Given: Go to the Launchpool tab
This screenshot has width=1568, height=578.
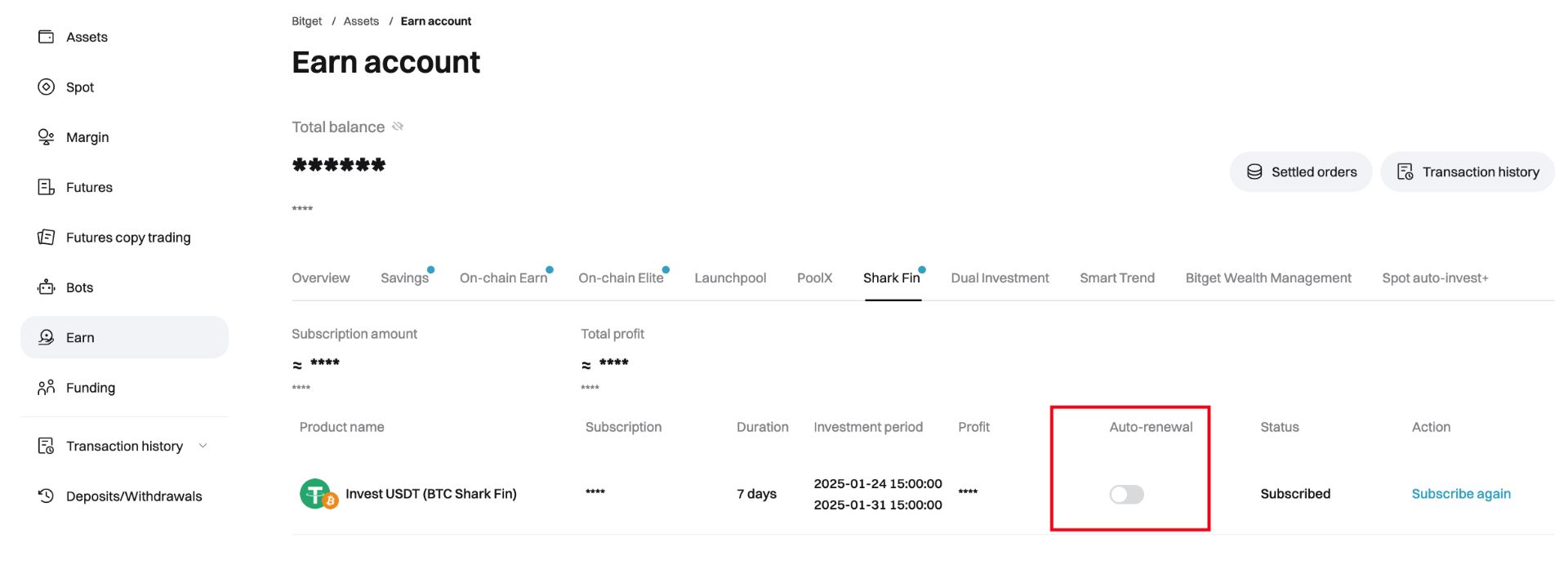Looking at the screenshot, I should click(x=730, y=278).
